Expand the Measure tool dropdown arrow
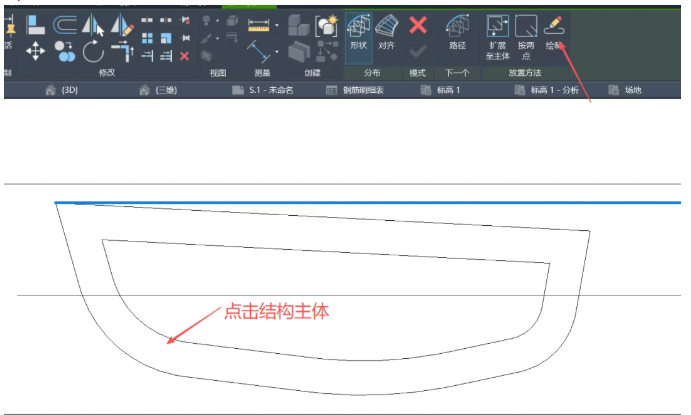The image size is (691, 415). click(277, 25)
